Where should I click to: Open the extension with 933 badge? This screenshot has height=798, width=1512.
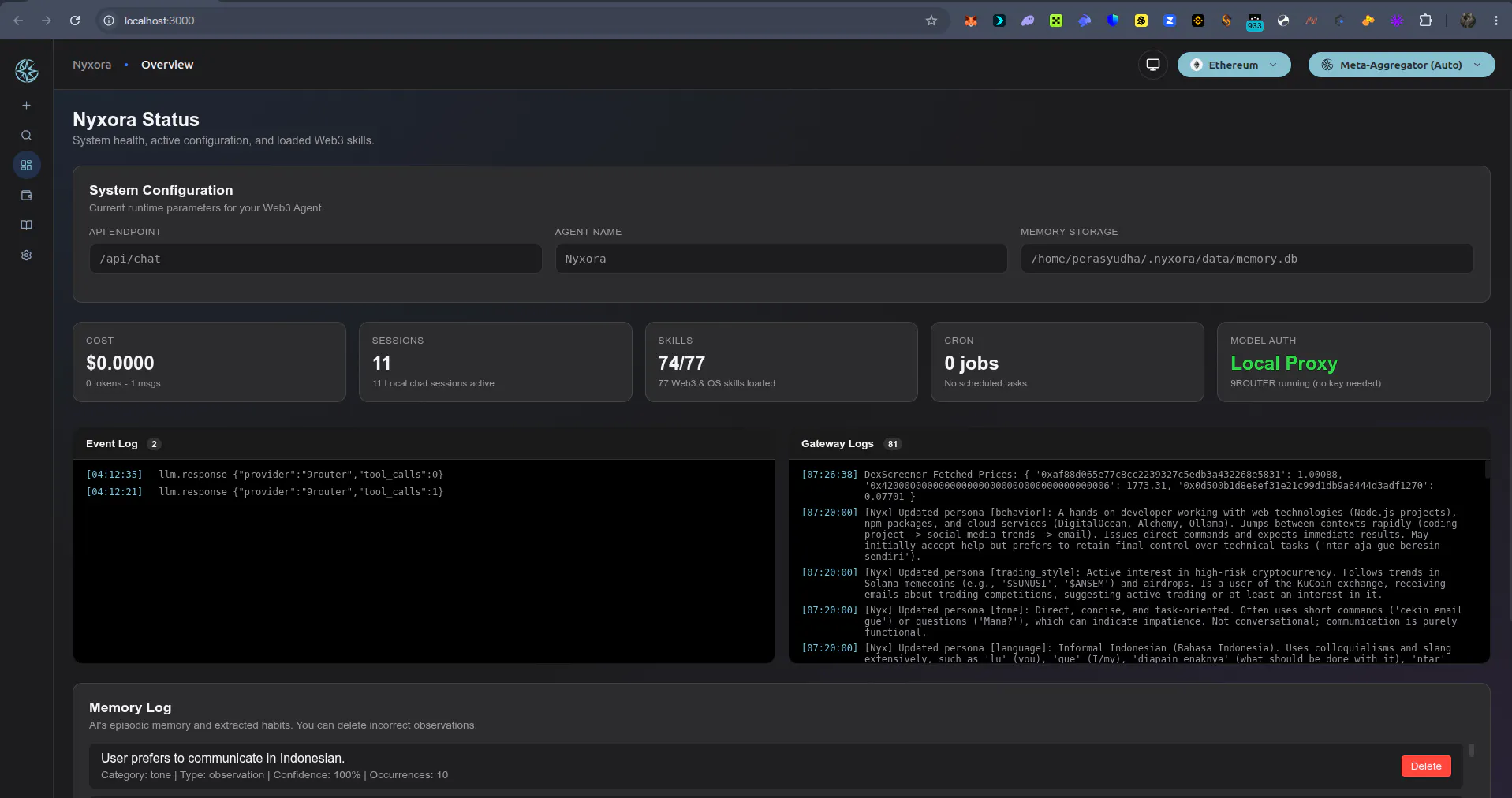(x=1255, y=22)
